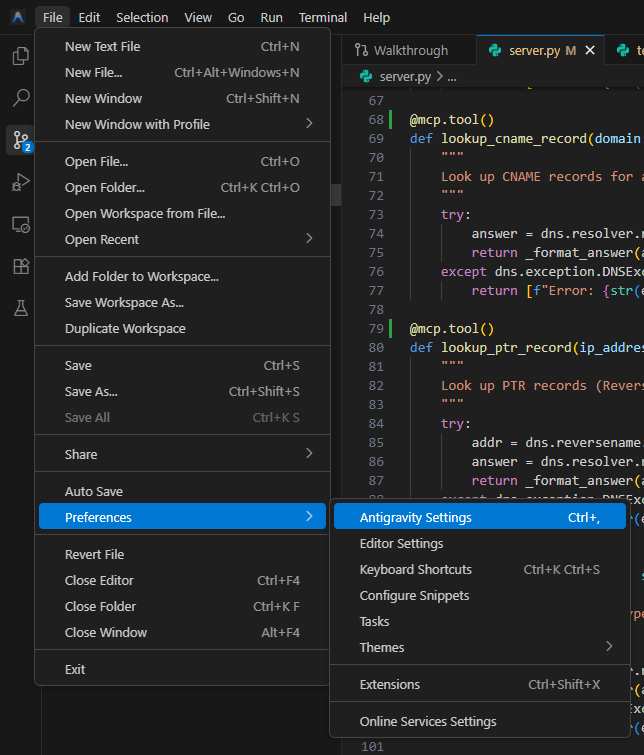Image resolution: width=644 pixels, height=755 pixels.
Task: Open the Remote Explorer icon
Action: [20, 224]
